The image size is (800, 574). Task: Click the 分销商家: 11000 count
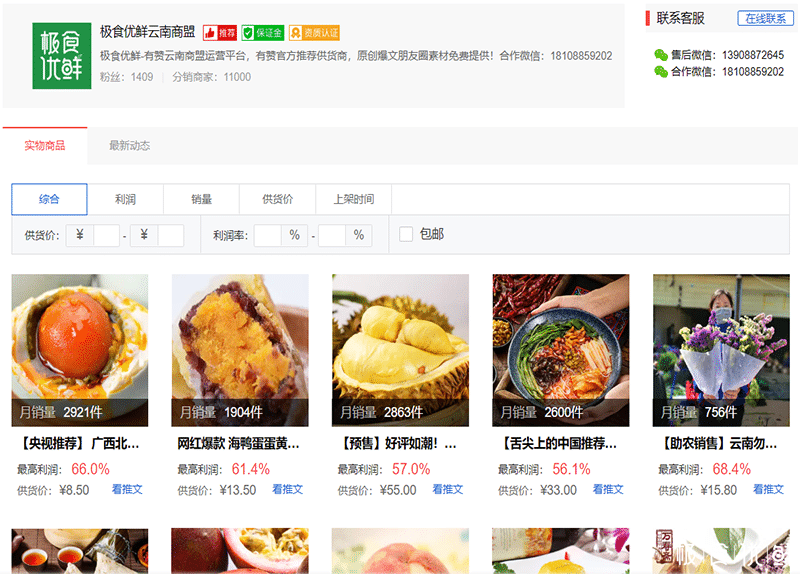(x=211, y=77)
